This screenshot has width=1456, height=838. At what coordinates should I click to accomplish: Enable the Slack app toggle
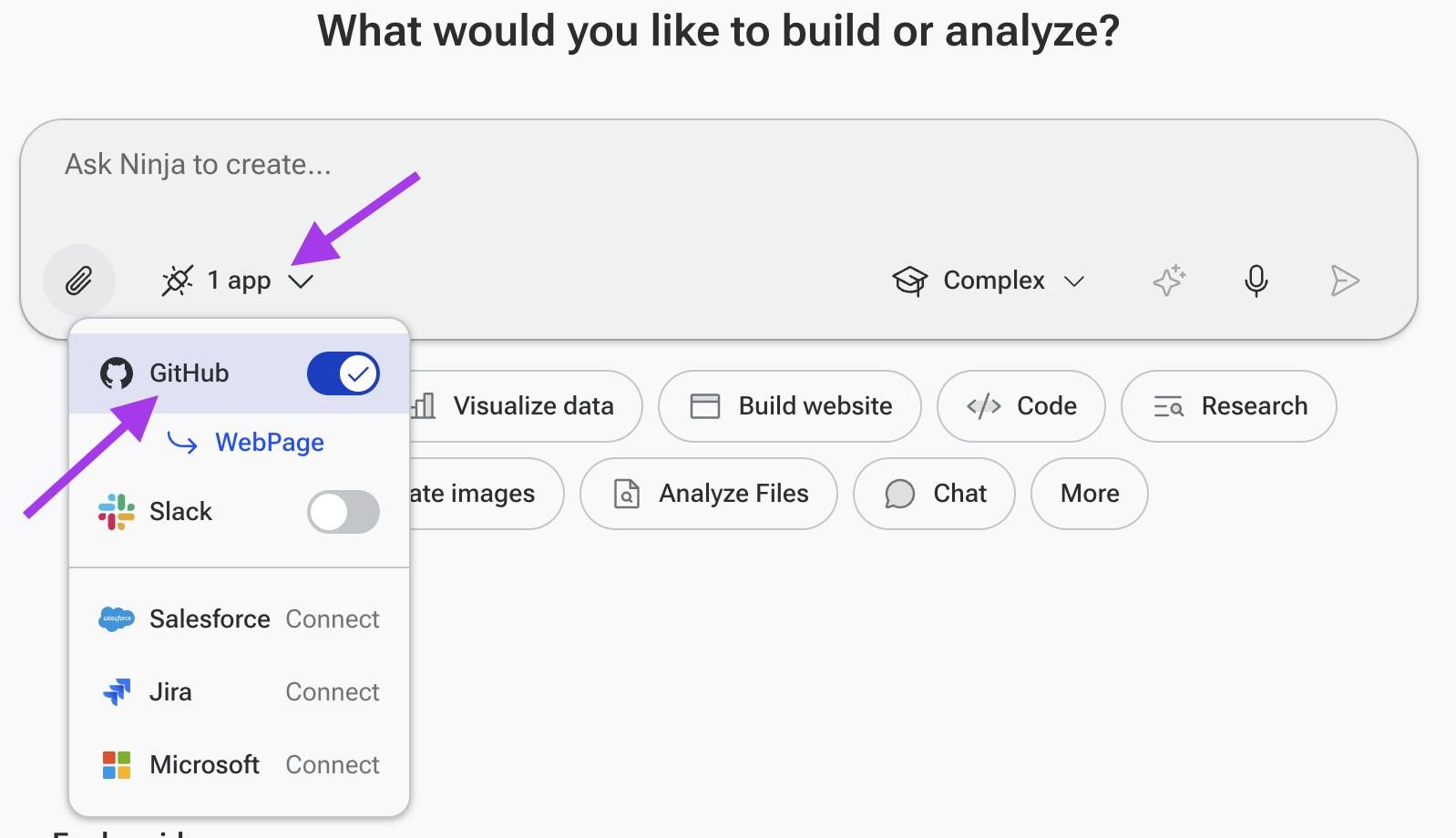[343, 512]
